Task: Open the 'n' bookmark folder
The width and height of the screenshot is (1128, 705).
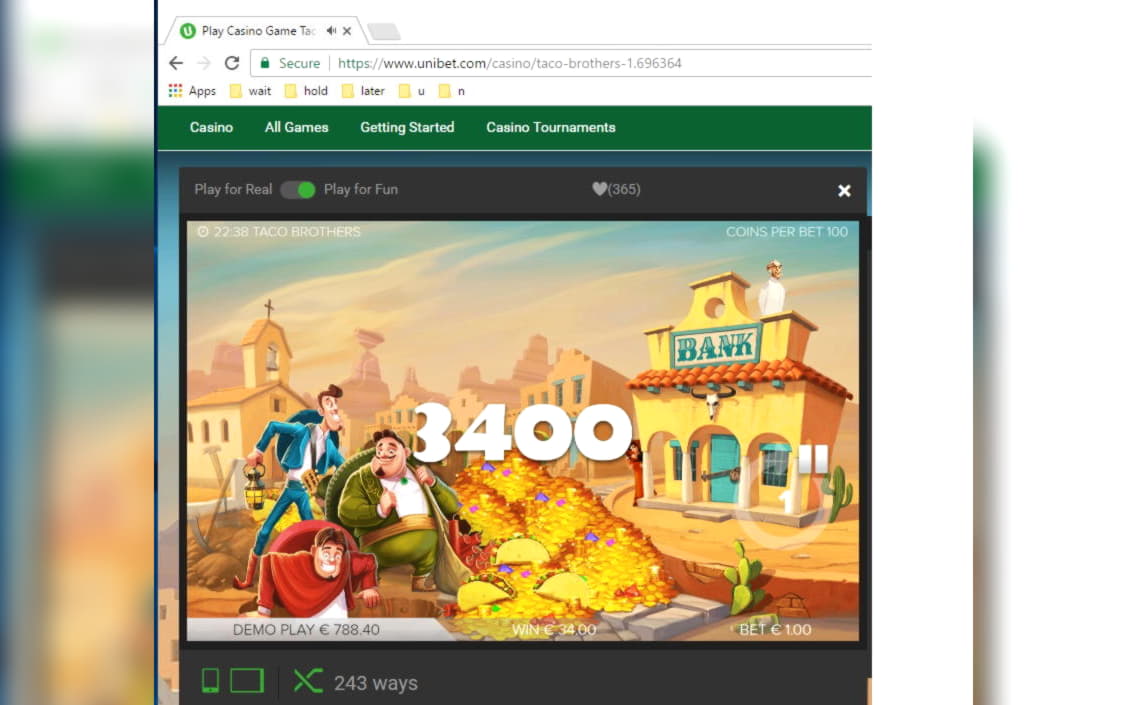Action: pyautogui.click(x=452, y=91)
